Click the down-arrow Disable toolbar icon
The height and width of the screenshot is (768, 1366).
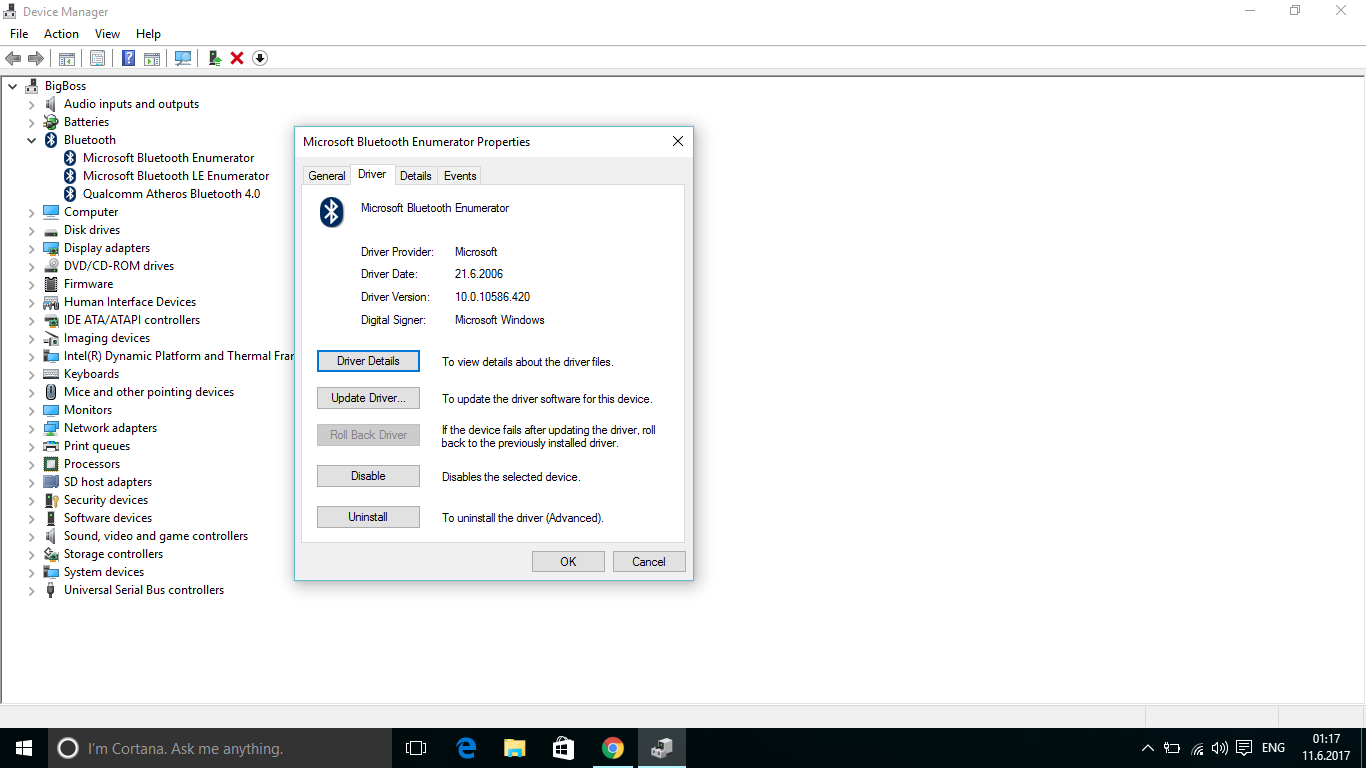260,58
